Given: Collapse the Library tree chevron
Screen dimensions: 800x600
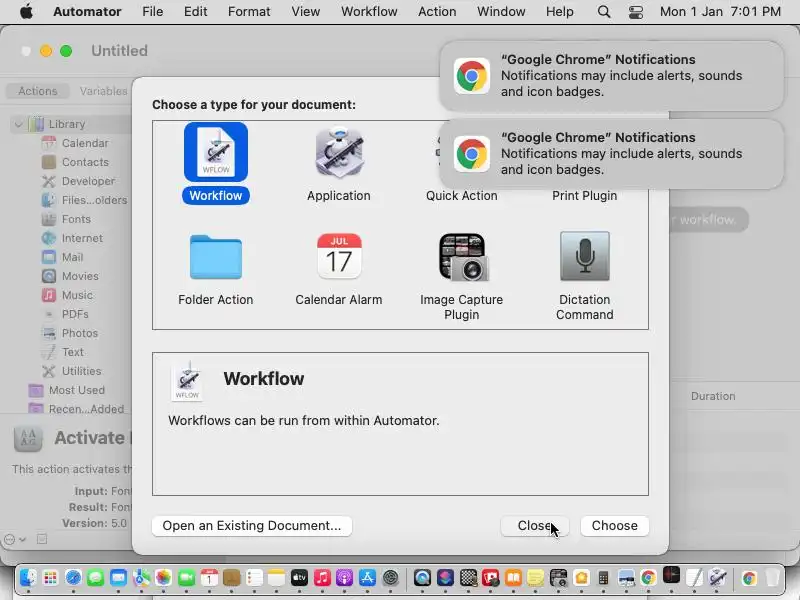Looking at the screenshot, I should [x=18, y=124].
